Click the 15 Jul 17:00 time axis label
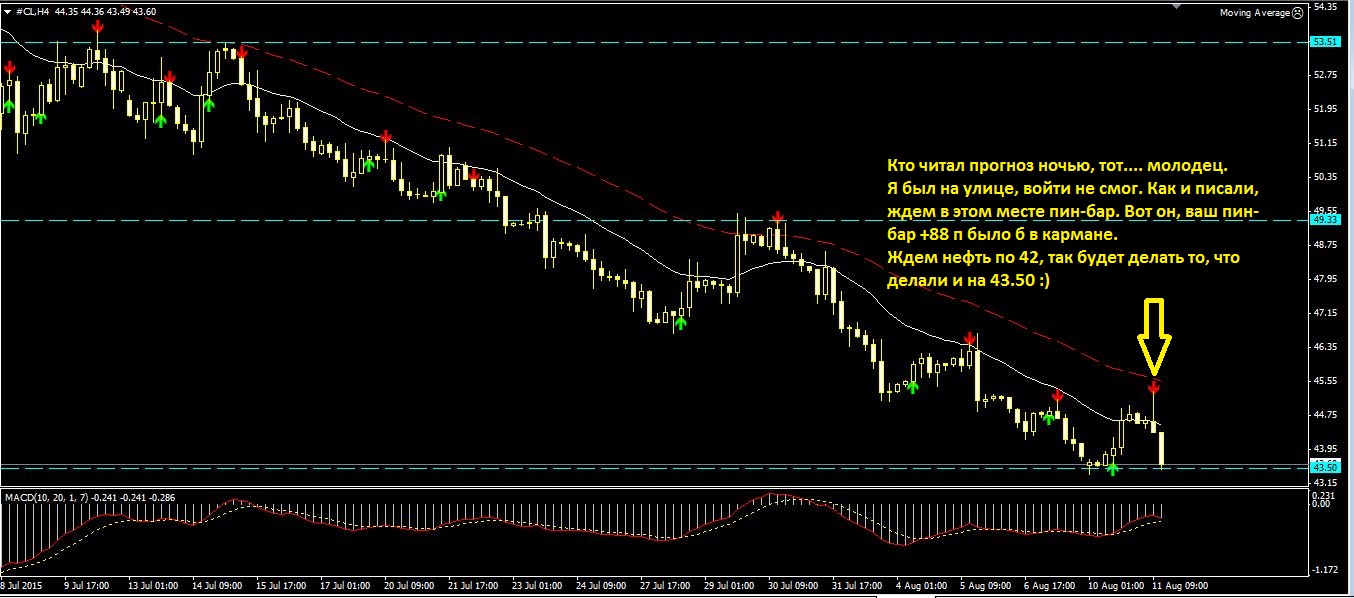 (x=282, y=584)
